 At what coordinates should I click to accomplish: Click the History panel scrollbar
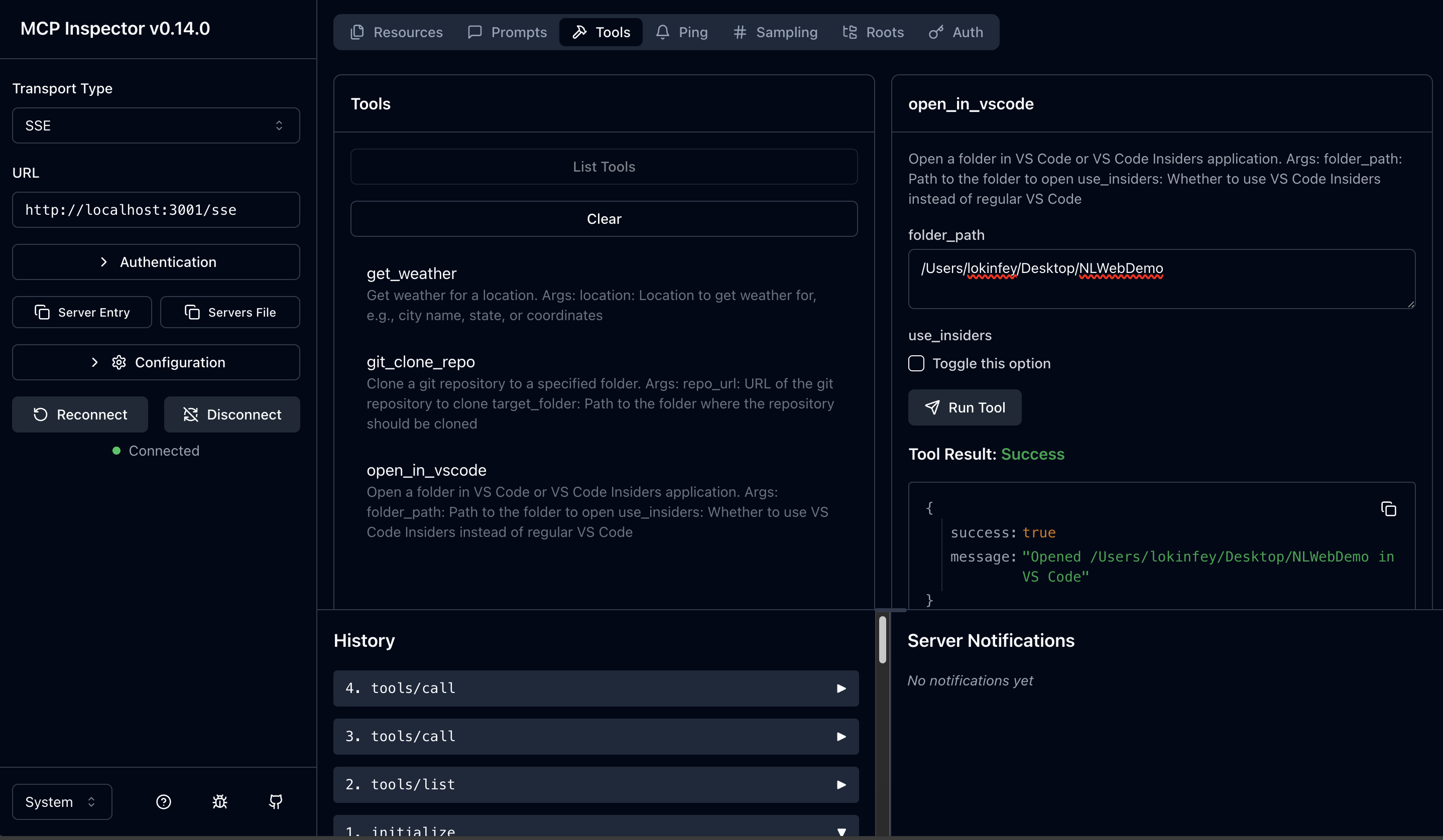882,639
